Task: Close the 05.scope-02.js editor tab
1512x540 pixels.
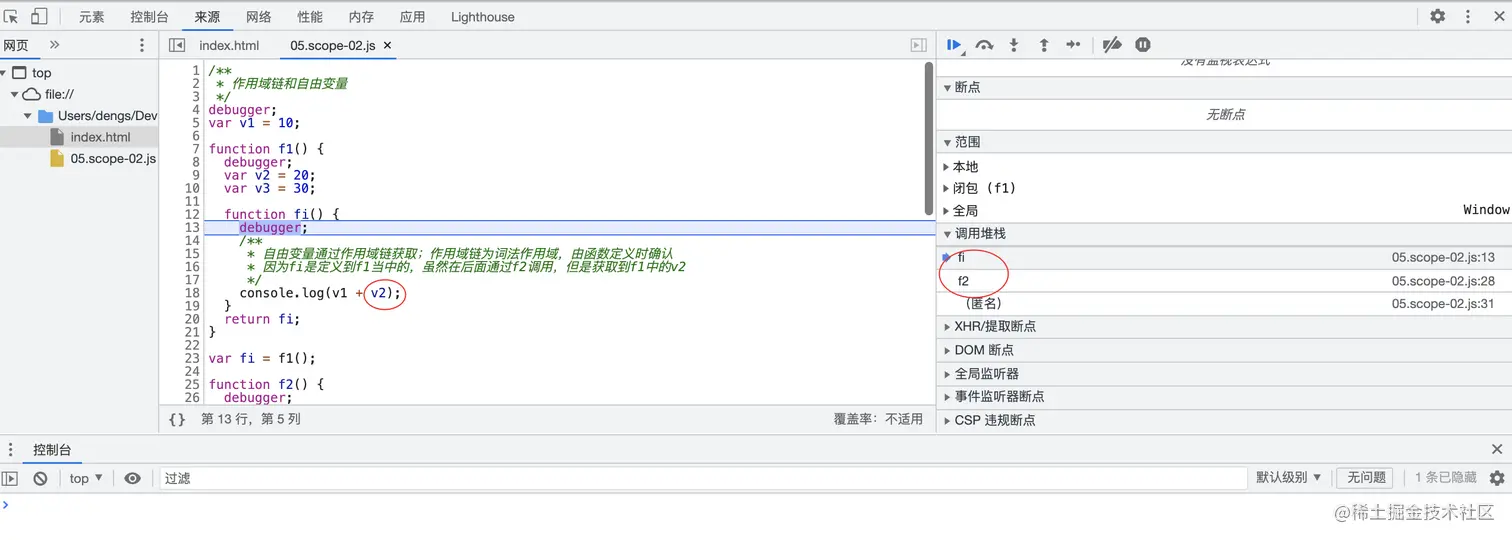Action: [388, 45]
